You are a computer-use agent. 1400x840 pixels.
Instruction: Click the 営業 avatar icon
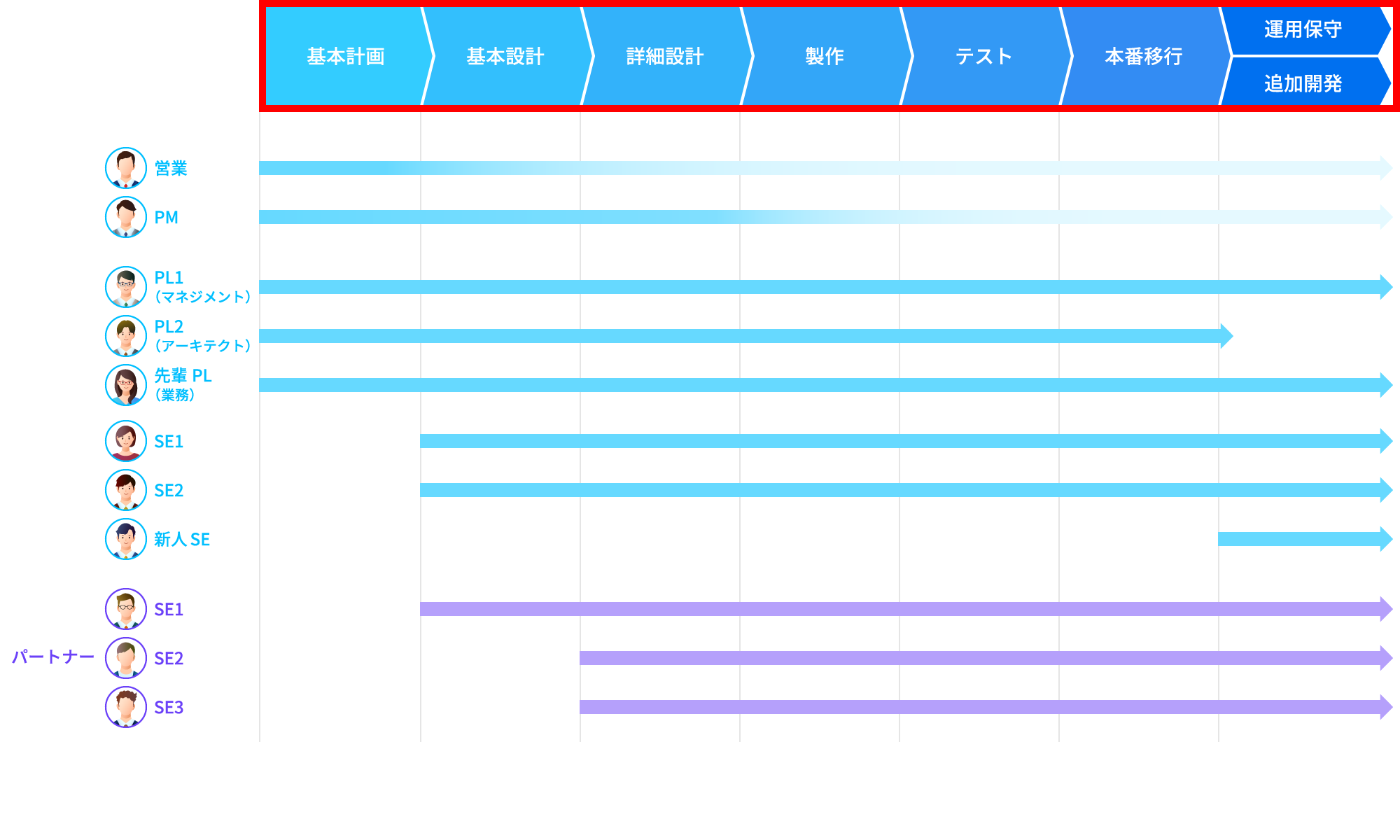point(126,168)
